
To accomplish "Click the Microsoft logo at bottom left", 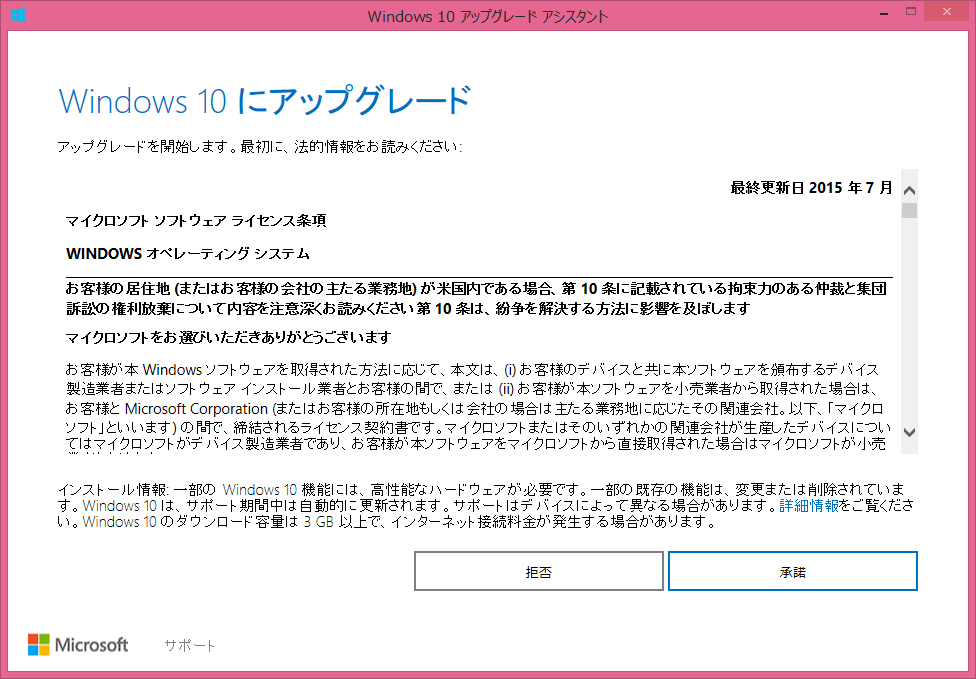I will (78, 645).
